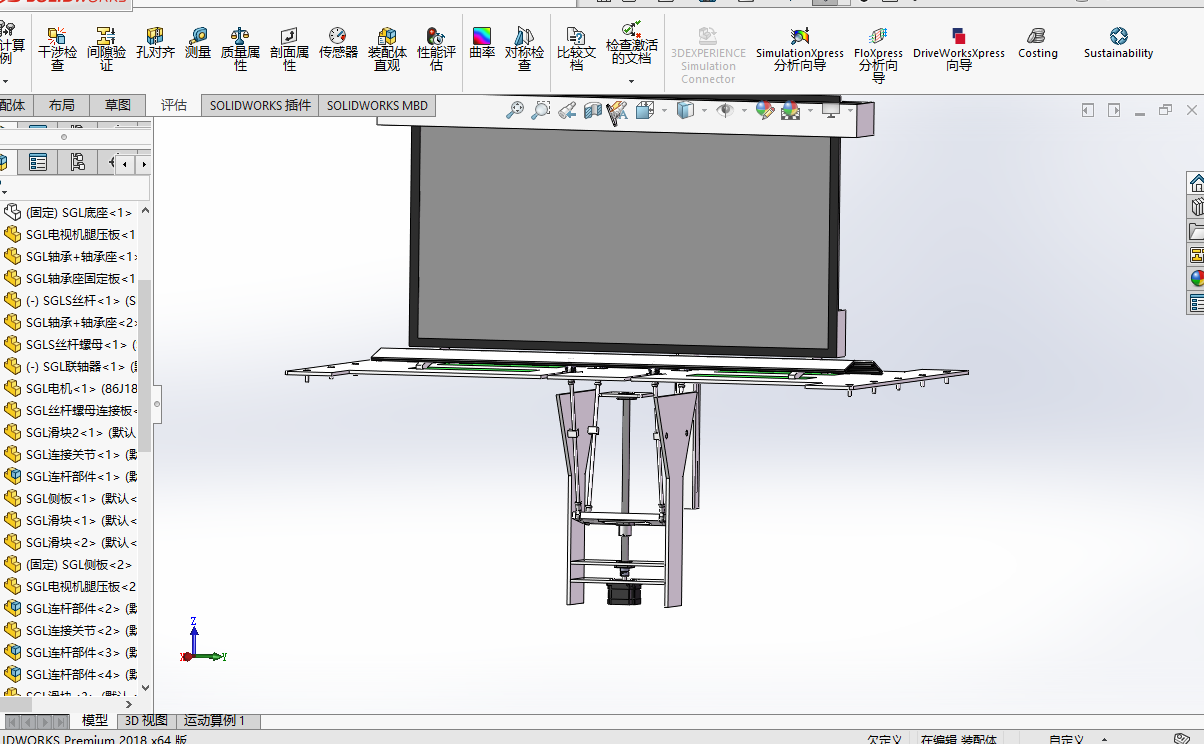The image size is (1204, 744).
Task: Open View Settings monitor dropdown arrow
Action: [x=851, y=110]
